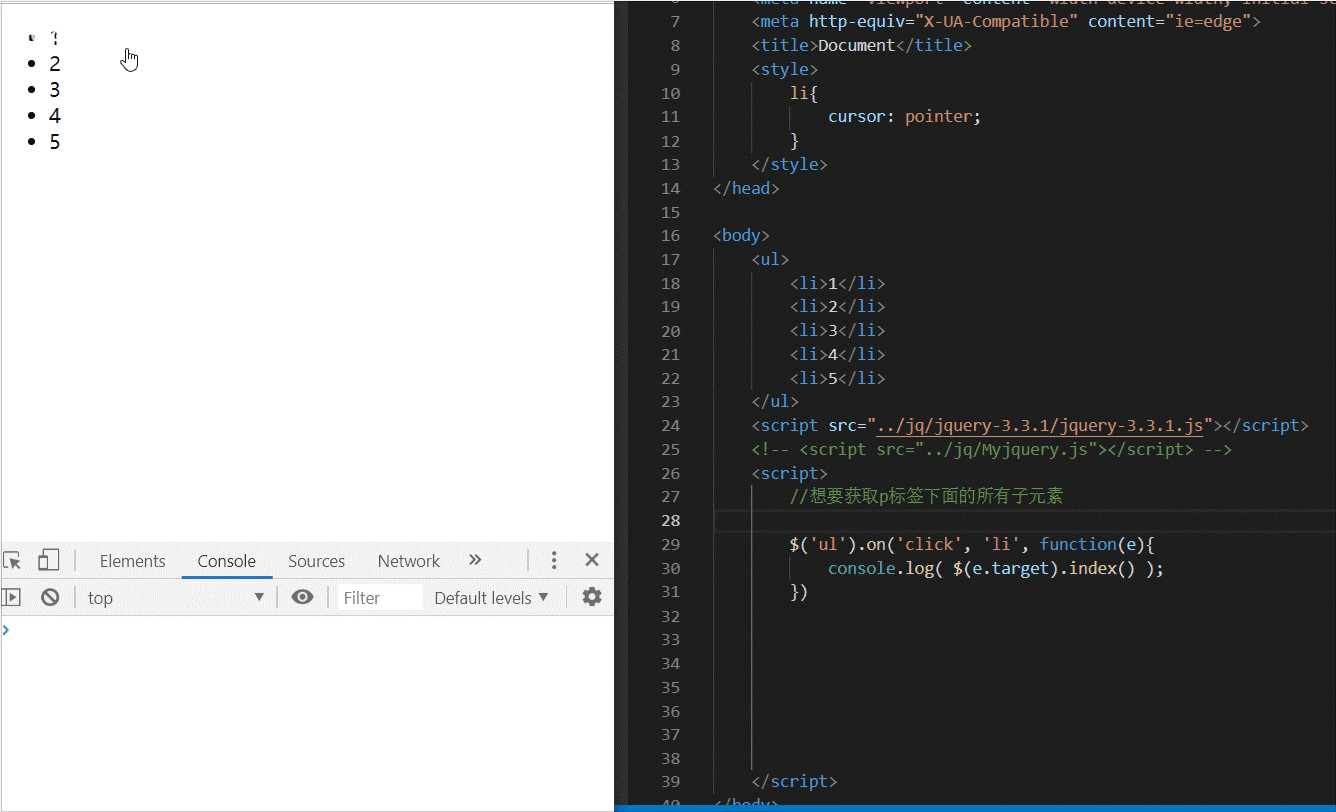This screenshot has width=1336, height=812.
Task: Open DevTools three-dot menu
Action: [x=554, y=561]
